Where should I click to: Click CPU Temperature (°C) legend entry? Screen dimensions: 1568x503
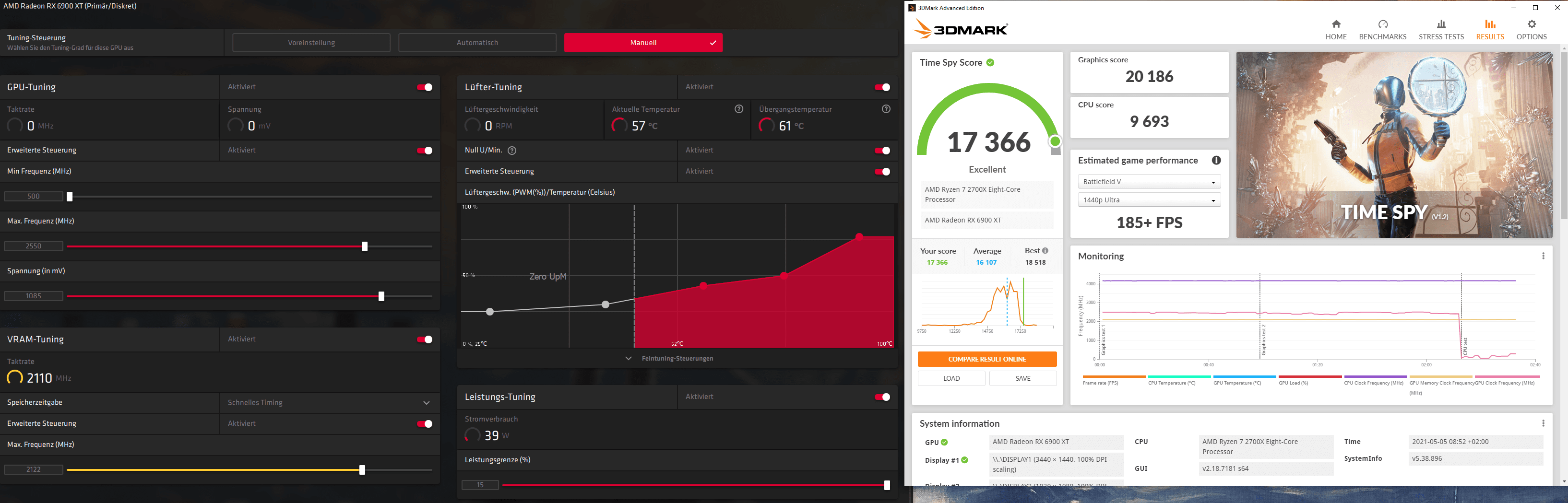pos(1179,380)
